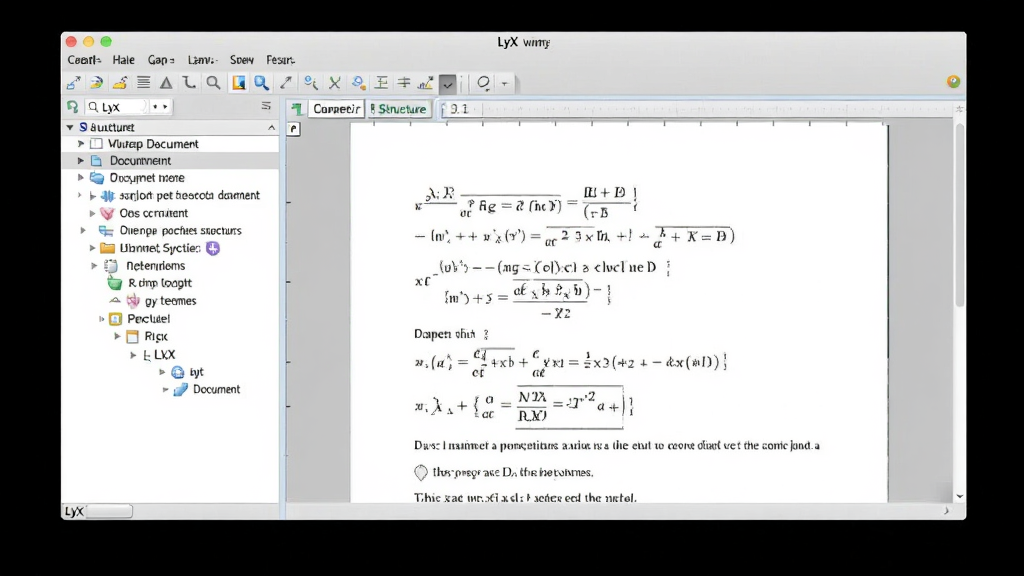The image size is (1024, 576).
Task: Open the Spew menu
Action: click(242, 60)
